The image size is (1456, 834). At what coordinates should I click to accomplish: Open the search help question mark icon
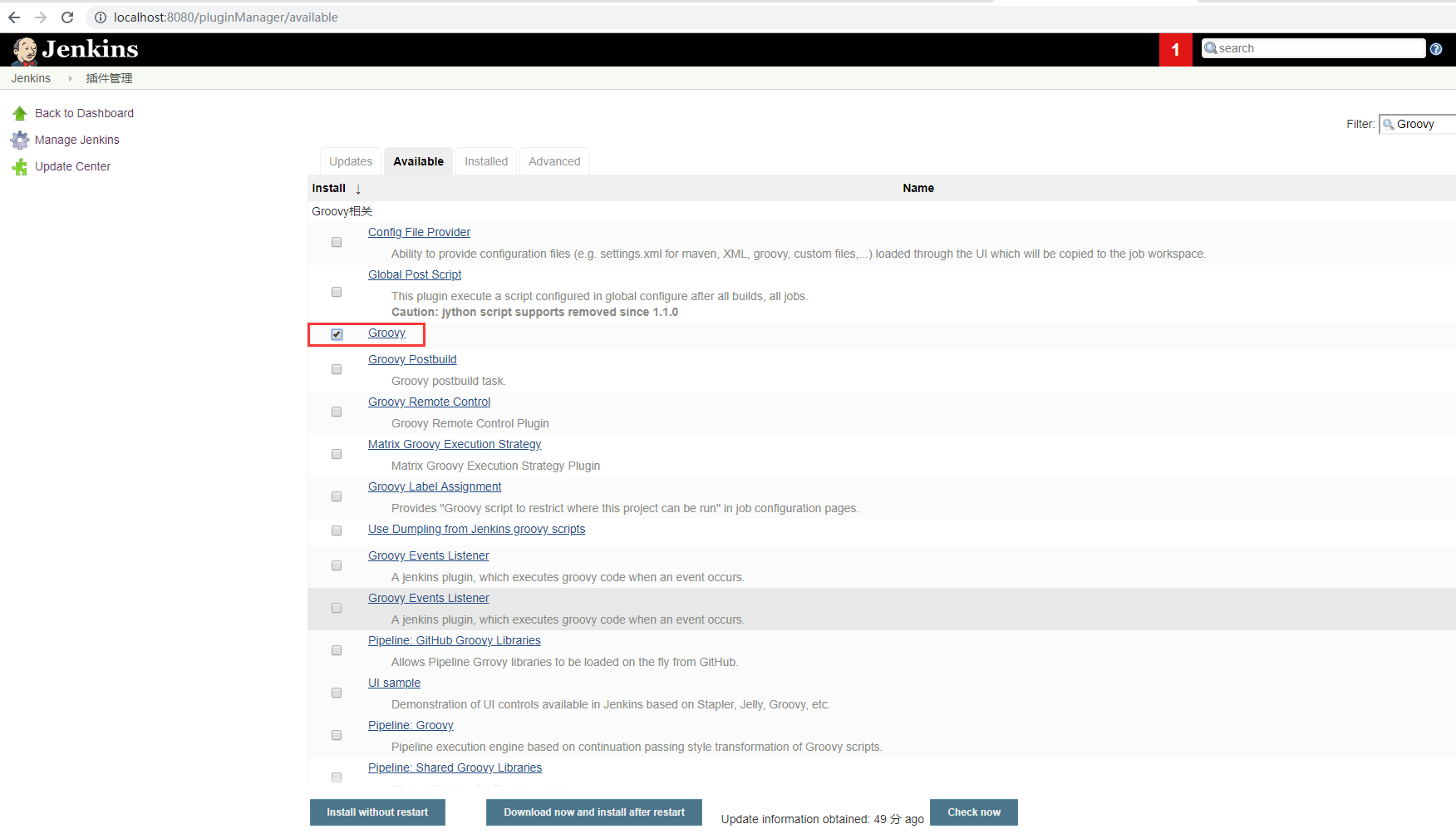click(x=1435, y=49)
